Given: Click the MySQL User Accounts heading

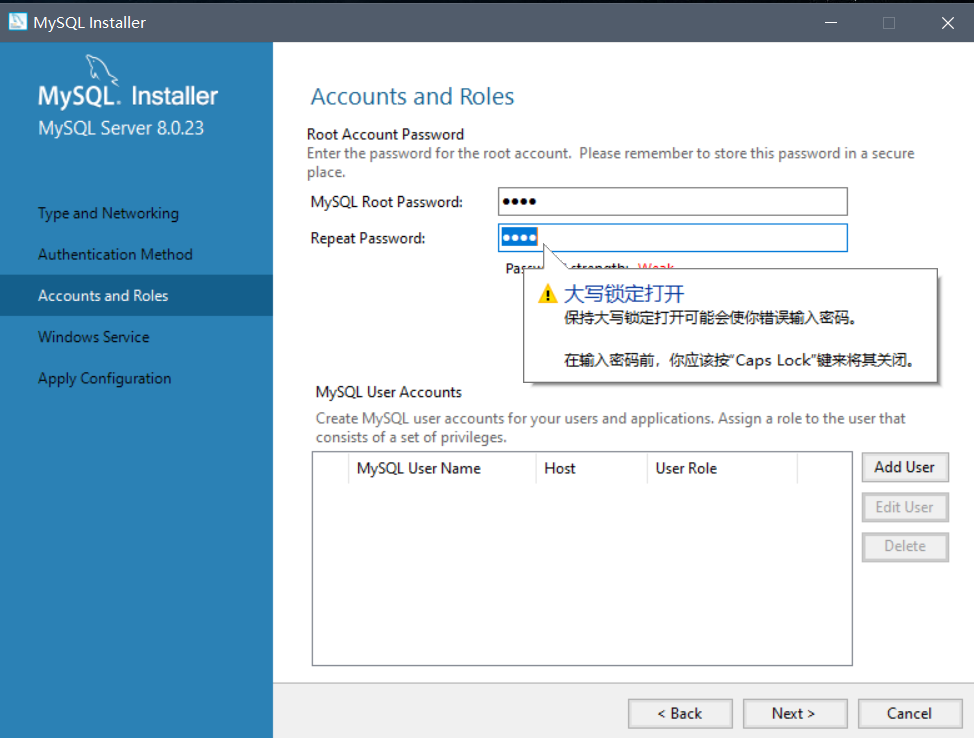Looking at the screenshot, I should coord(389,392).
